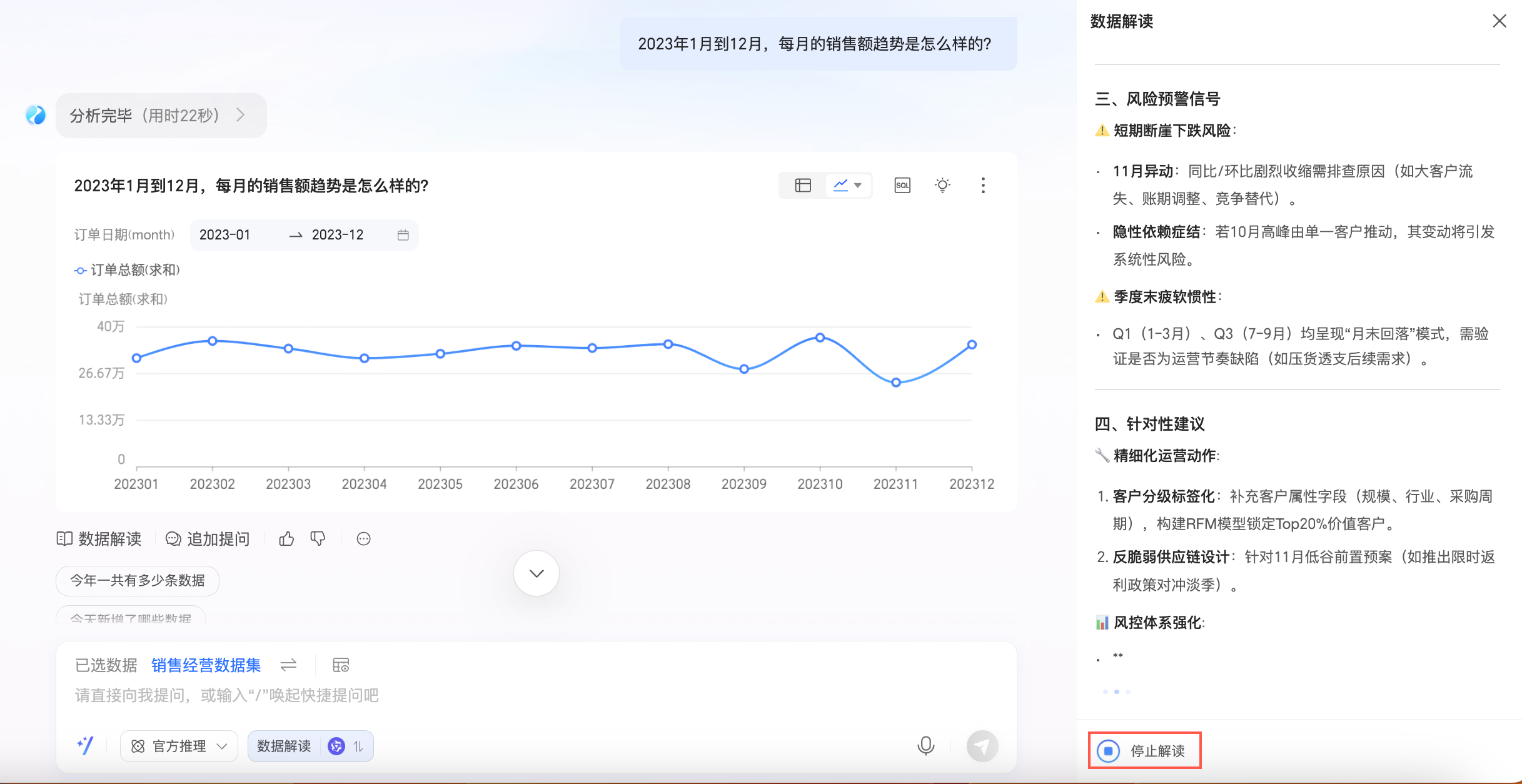Expand the 分析完毕 analysis details

click(161, 116)
